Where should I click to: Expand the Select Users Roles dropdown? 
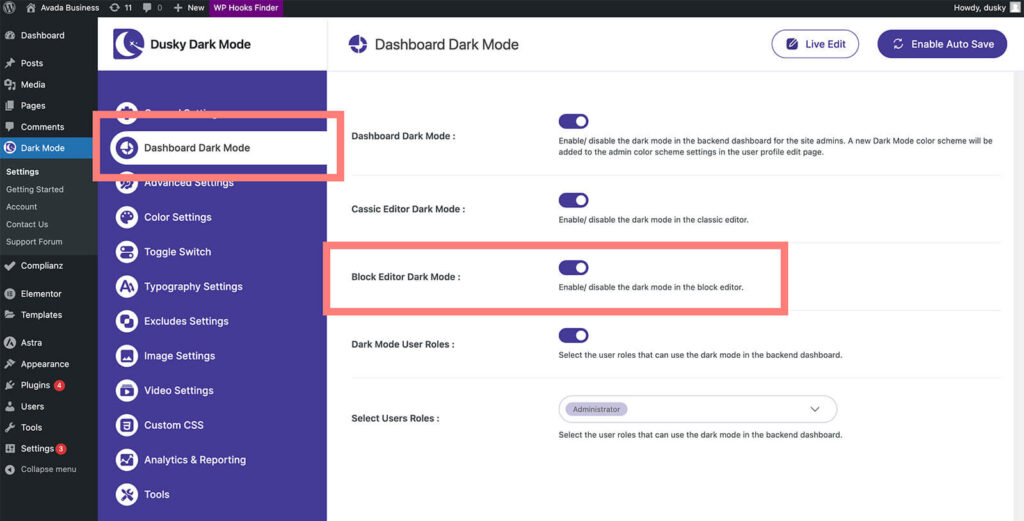click(x=697, y=409)
